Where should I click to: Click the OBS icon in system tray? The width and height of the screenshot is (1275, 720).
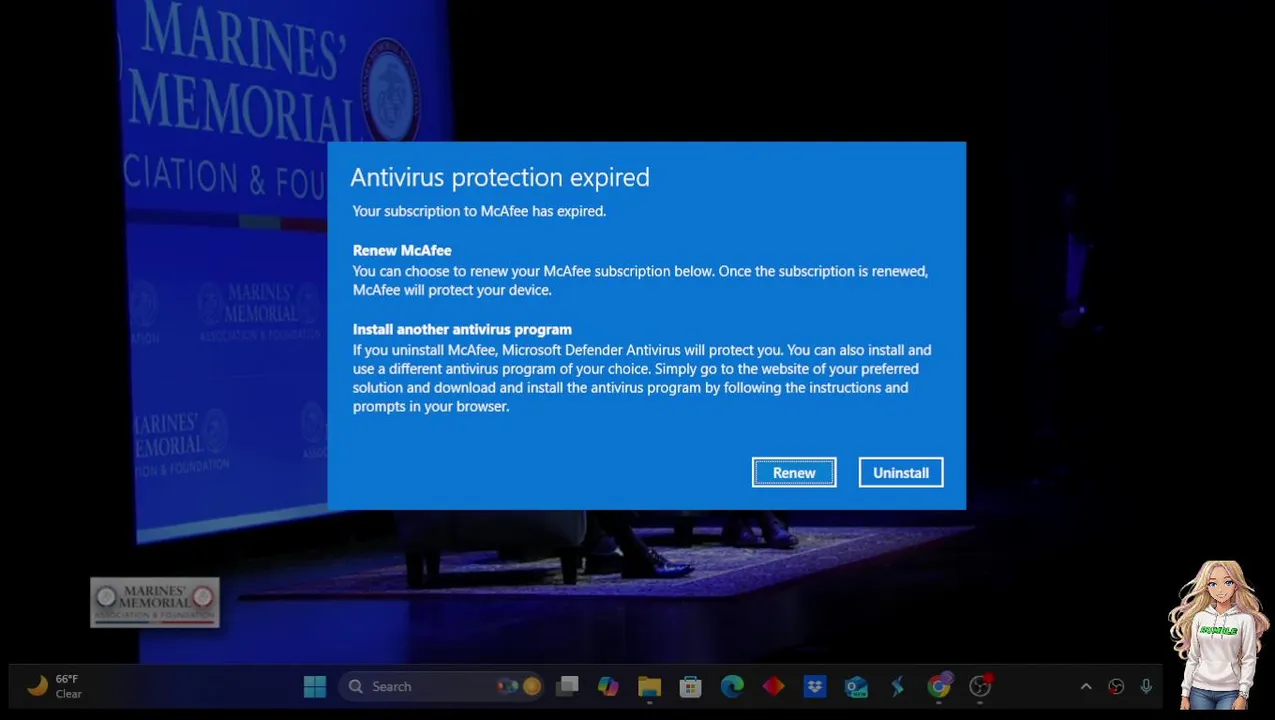(x=1116, y=687)
